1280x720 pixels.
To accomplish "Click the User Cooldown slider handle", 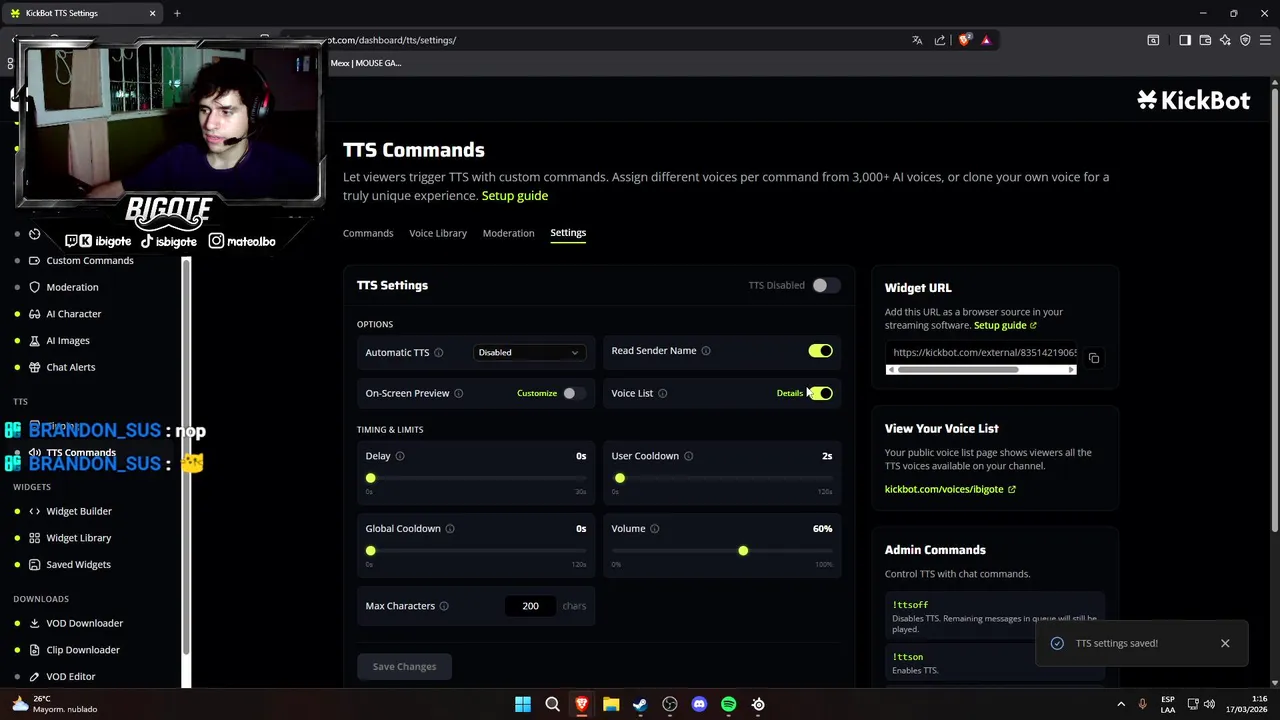I will point(620,479).
